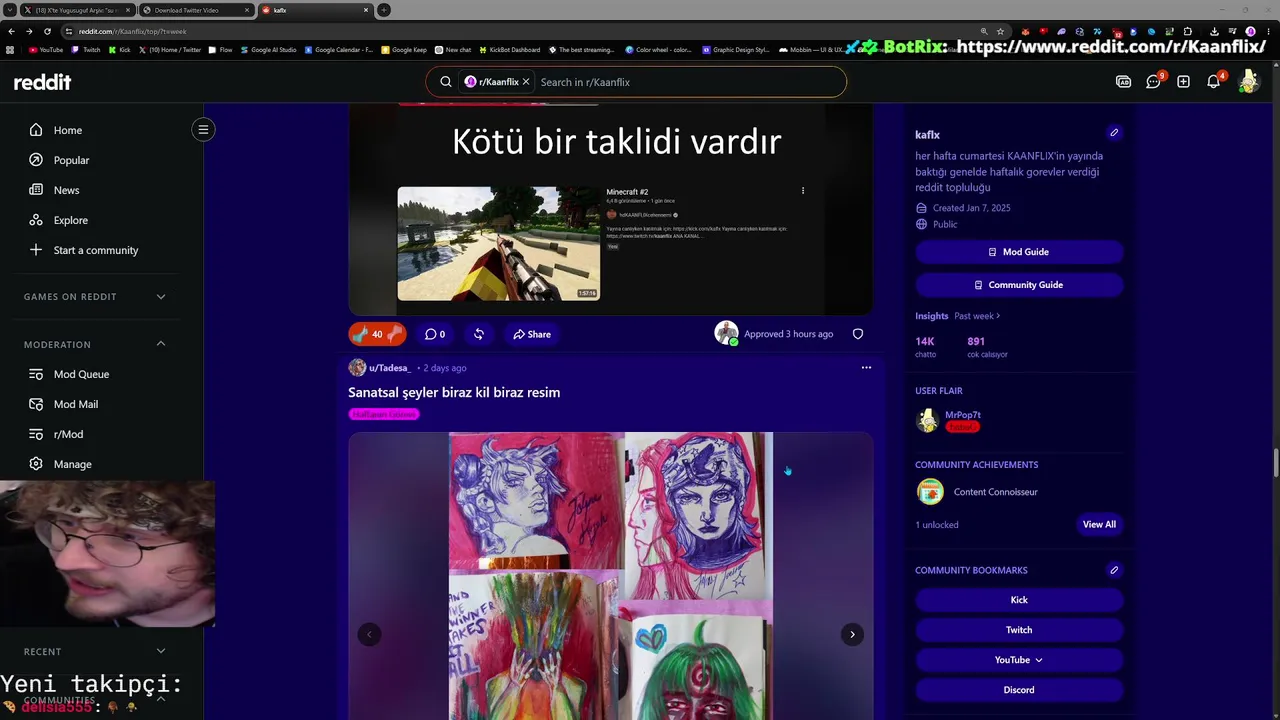Open Tadesa_ post three-dot menu
Viewport: 1280px width, 720px height.
pyautogui.click(x=866, y=368)
